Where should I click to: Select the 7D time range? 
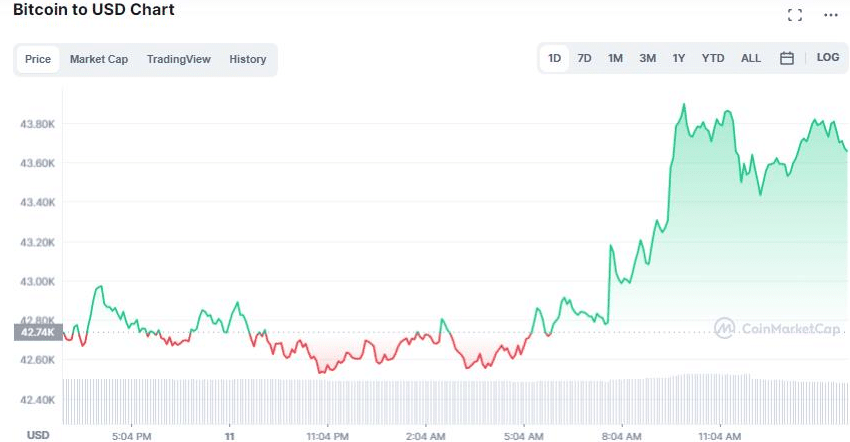click(x=584, y=58)
